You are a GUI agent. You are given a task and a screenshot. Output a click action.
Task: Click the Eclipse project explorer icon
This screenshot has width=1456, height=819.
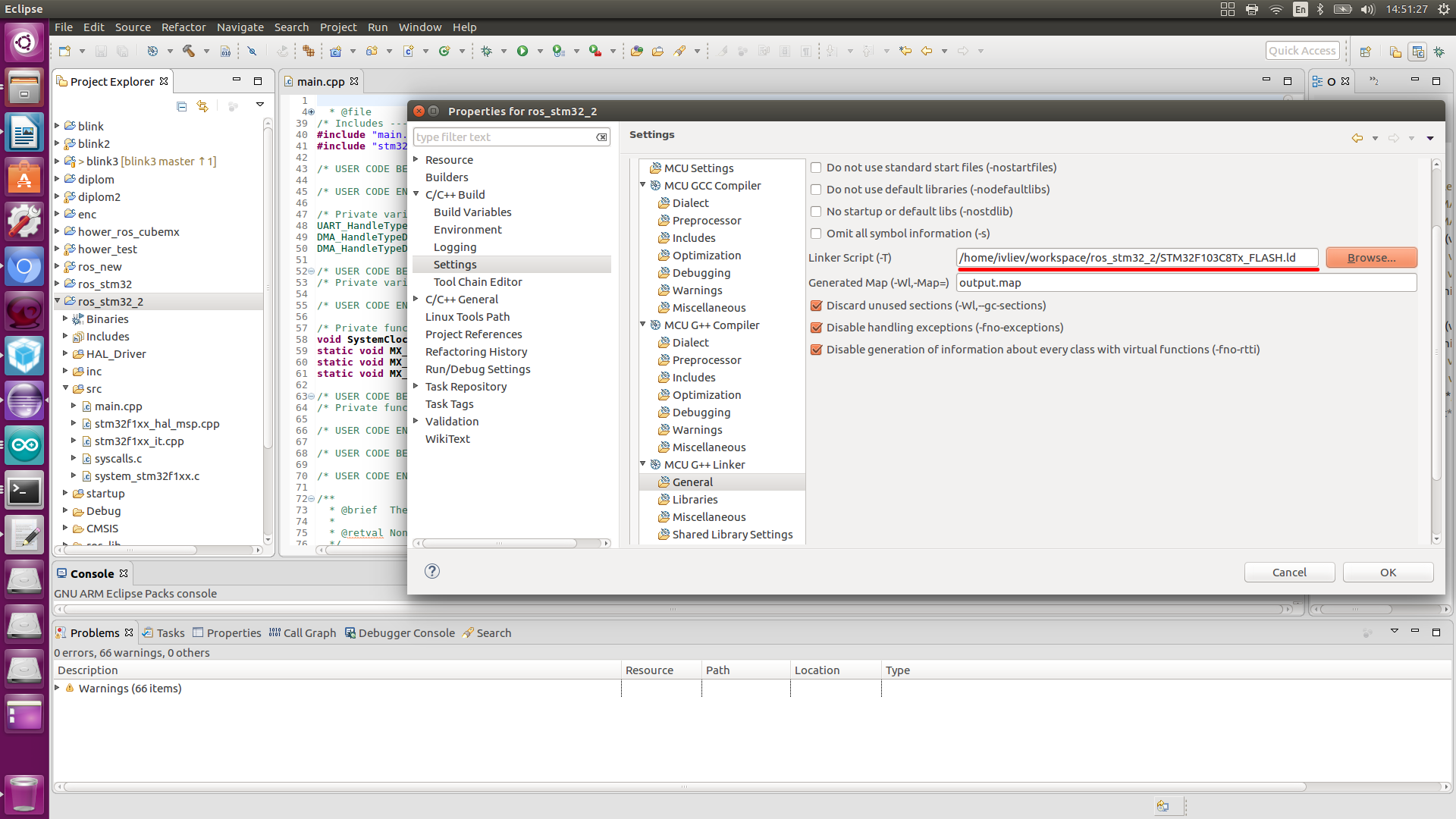[x=64, y=81]
